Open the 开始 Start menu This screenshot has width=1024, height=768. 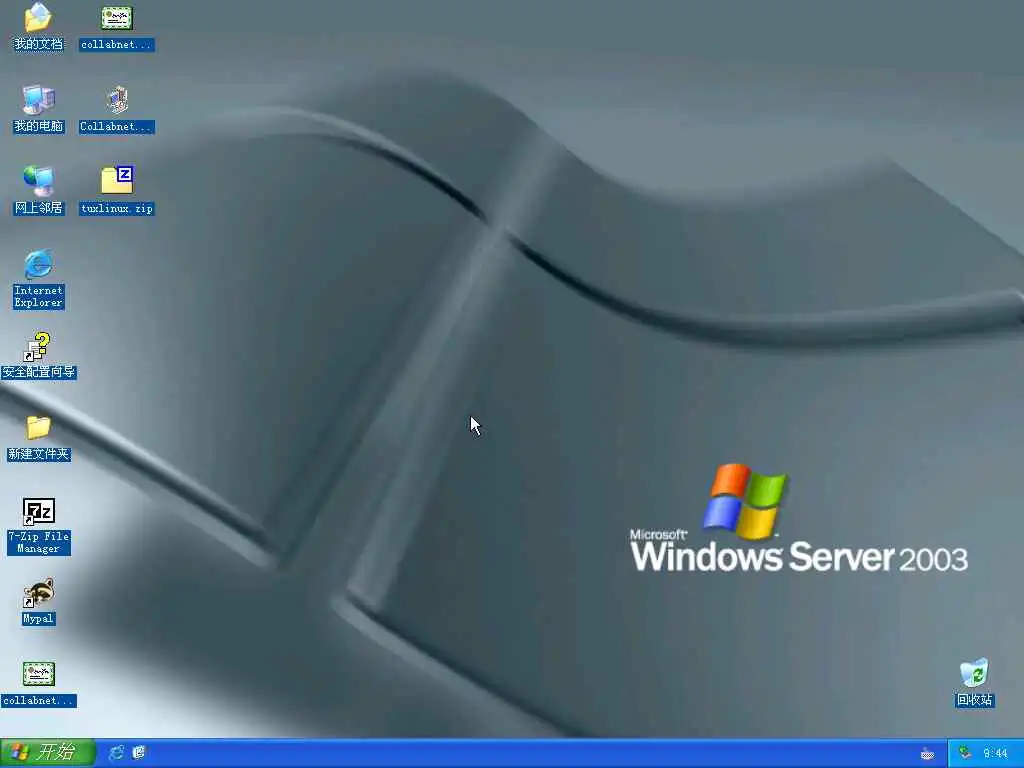point(48,752)
